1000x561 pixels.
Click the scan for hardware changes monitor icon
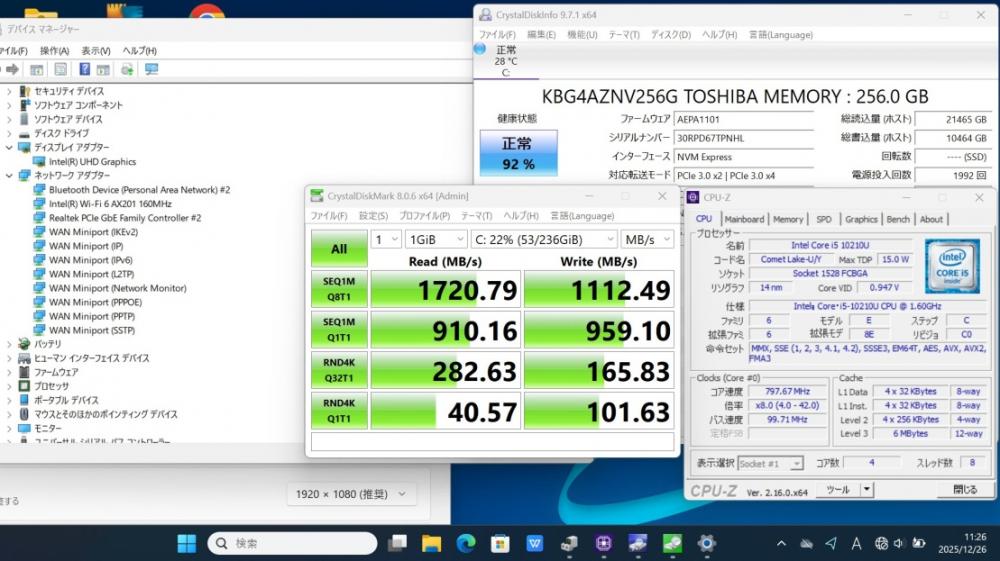pyautogui.click(x=151, y=69)
